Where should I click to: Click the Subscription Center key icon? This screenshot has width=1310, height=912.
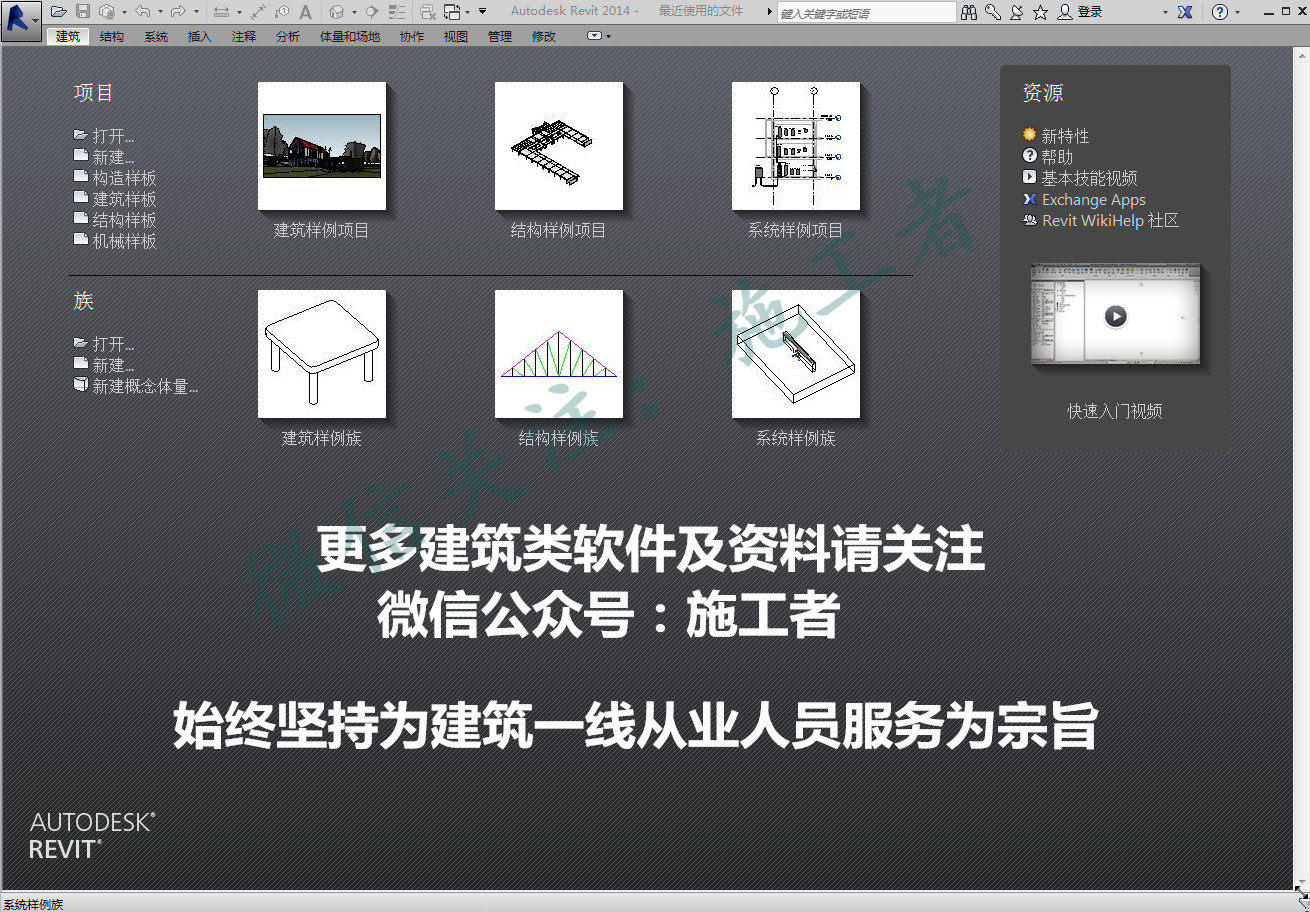tap(993, 12)
